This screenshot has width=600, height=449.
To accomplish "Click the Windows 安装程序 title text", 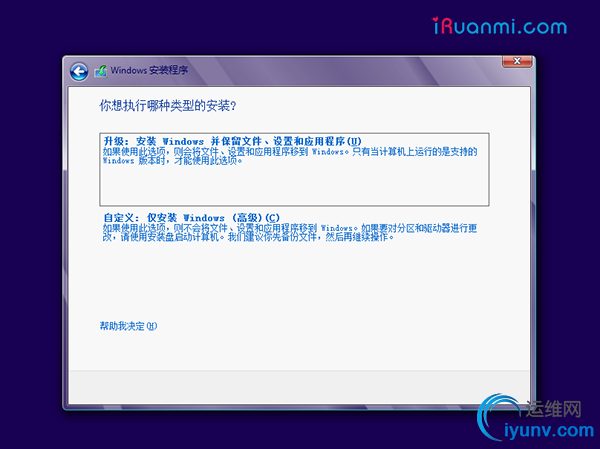I will (x=149, y=70).
